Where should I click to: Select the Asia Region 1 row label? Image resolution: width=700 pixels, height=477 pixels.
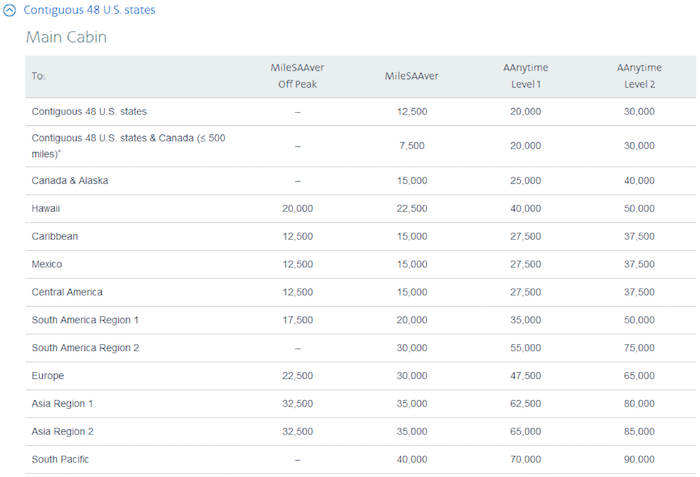click(x=62, y=404)
